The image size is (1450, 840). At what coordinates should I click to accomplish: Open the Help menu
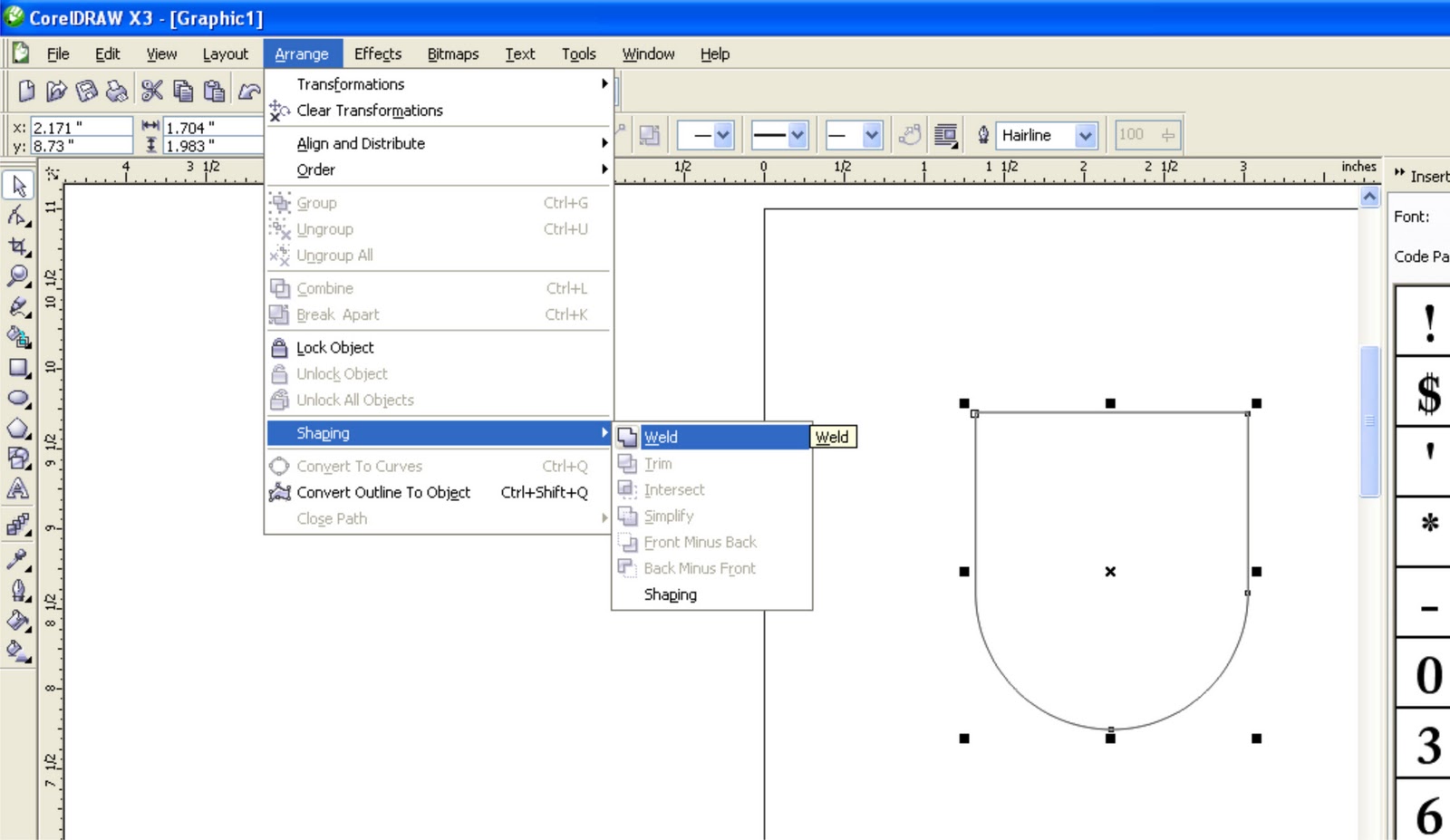coord(715,54)
